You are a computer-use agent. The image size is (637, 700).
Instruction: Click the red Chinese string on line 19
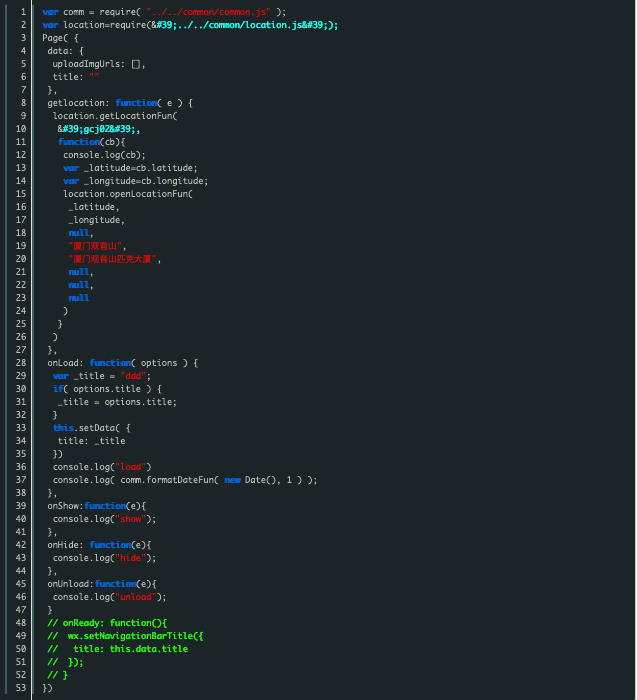pos(96,246)
